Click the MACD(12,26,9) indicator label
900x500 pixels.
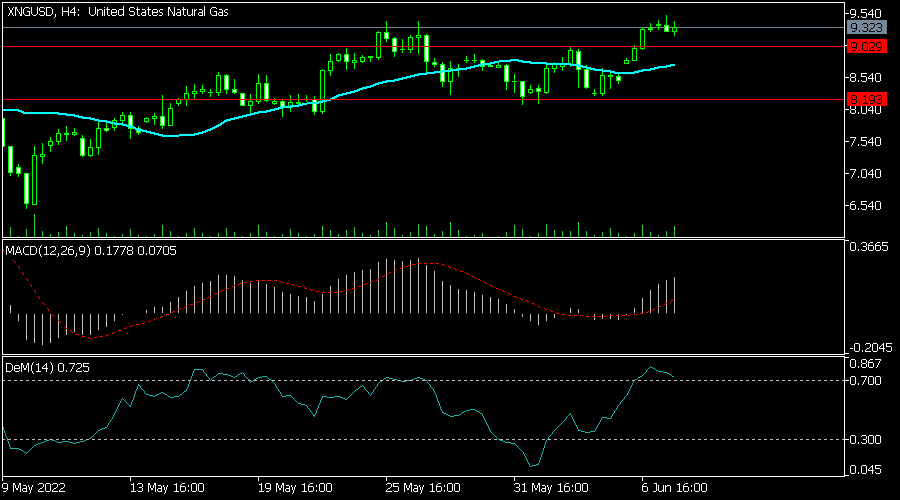(x=91, y=251)
